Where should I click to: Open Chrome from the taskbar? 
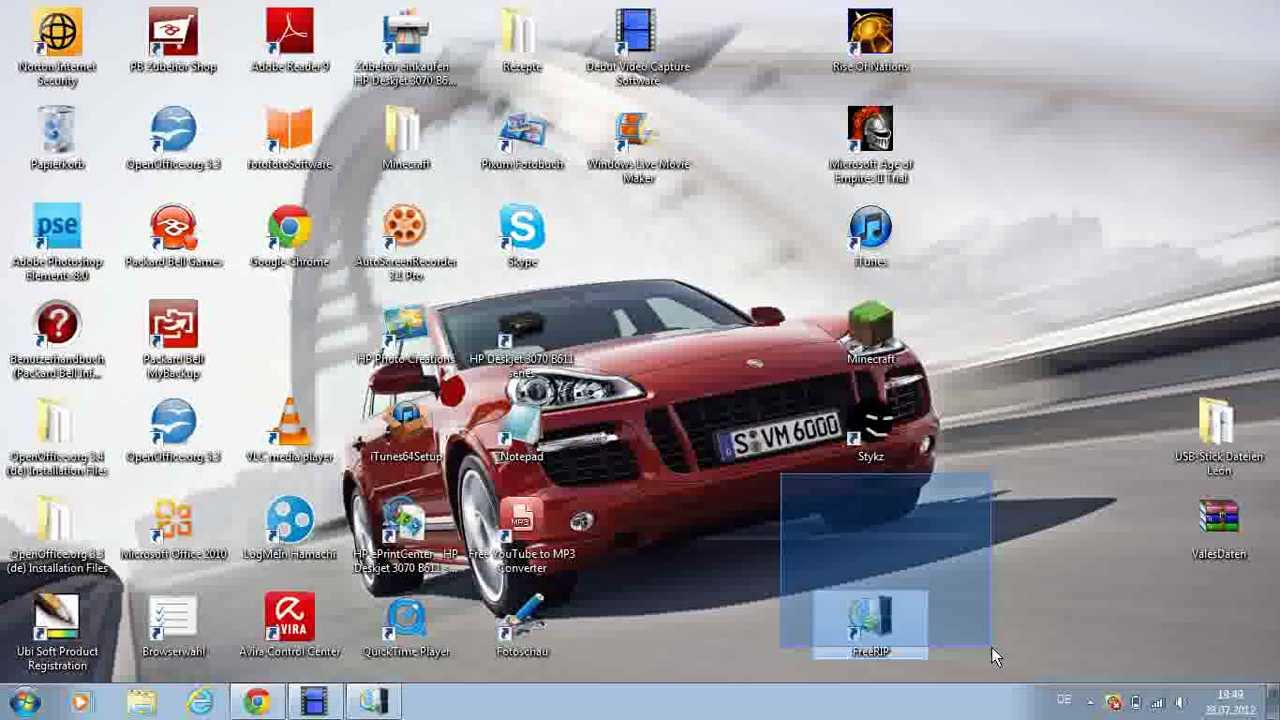(257, 702)
